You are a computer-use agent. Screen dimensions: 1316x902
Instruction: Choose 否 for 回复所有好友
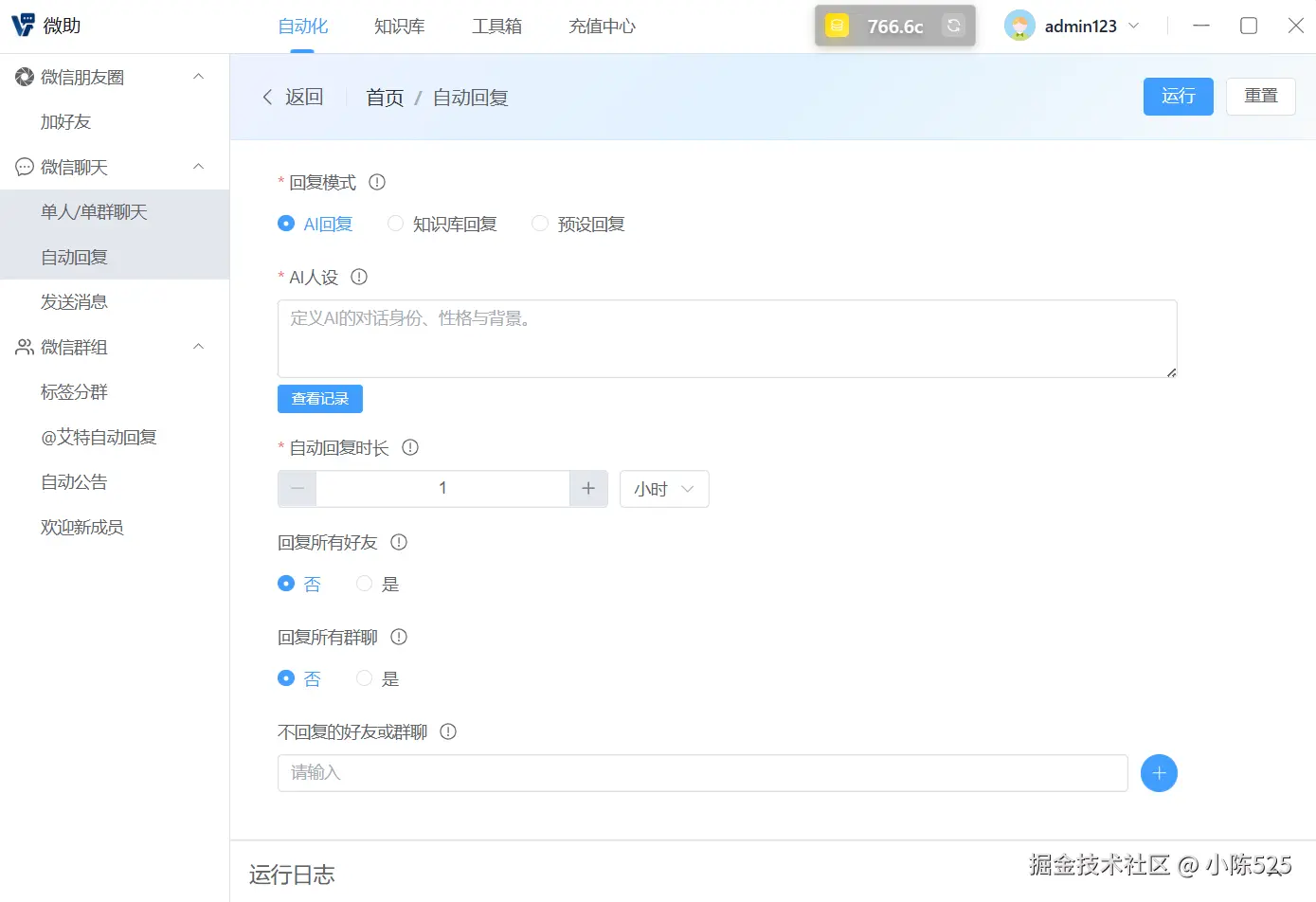299,584
